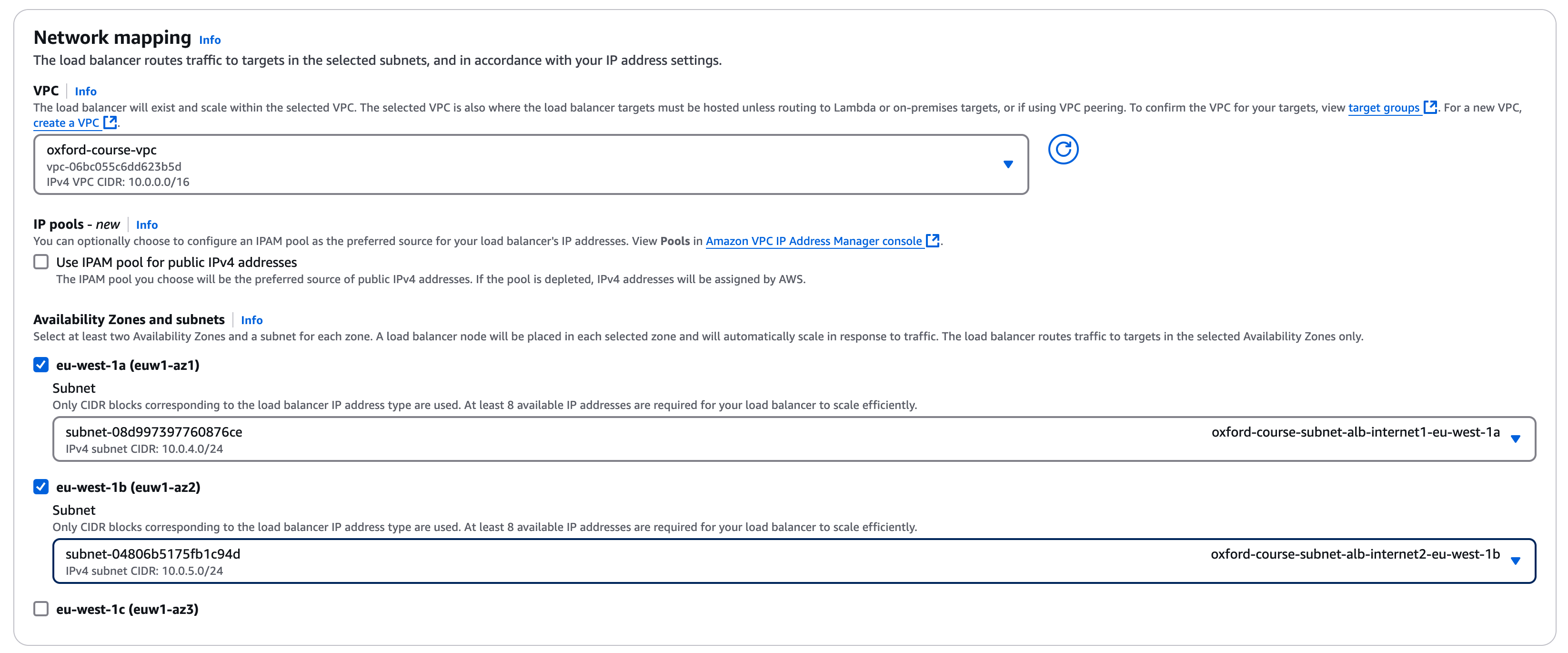Click external link icon beside create a VPC
The image size is (1568, 653).
(x=110, y=122)
